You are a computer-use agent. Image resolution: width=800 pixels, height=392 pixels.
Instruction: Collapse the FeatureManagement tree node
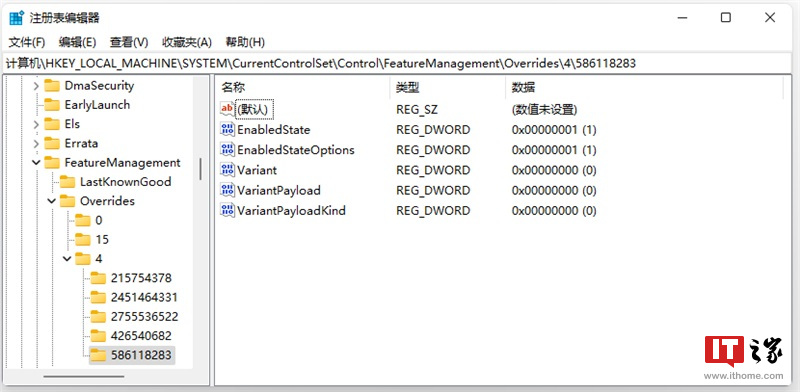pyautogui.click(x=36, y=163)
